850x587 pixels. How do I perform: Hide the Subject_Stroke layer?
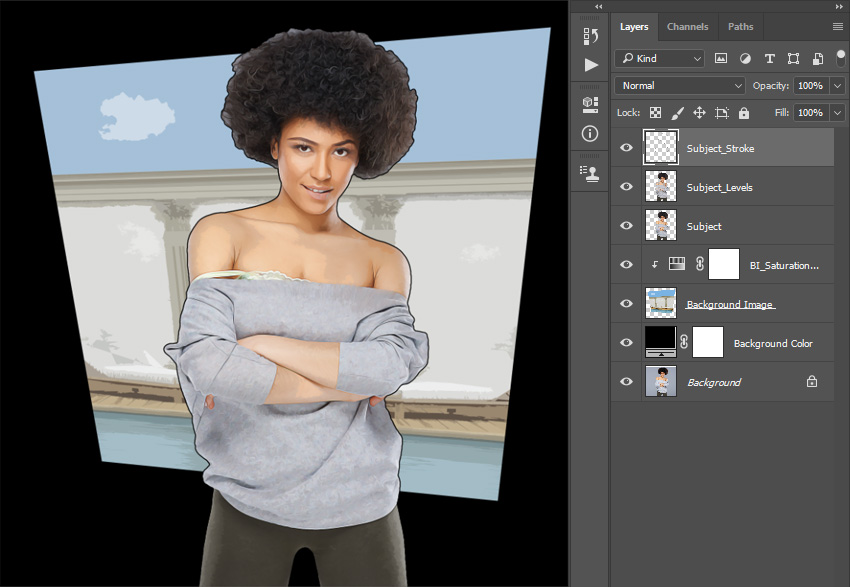click(x=627, y=148)
